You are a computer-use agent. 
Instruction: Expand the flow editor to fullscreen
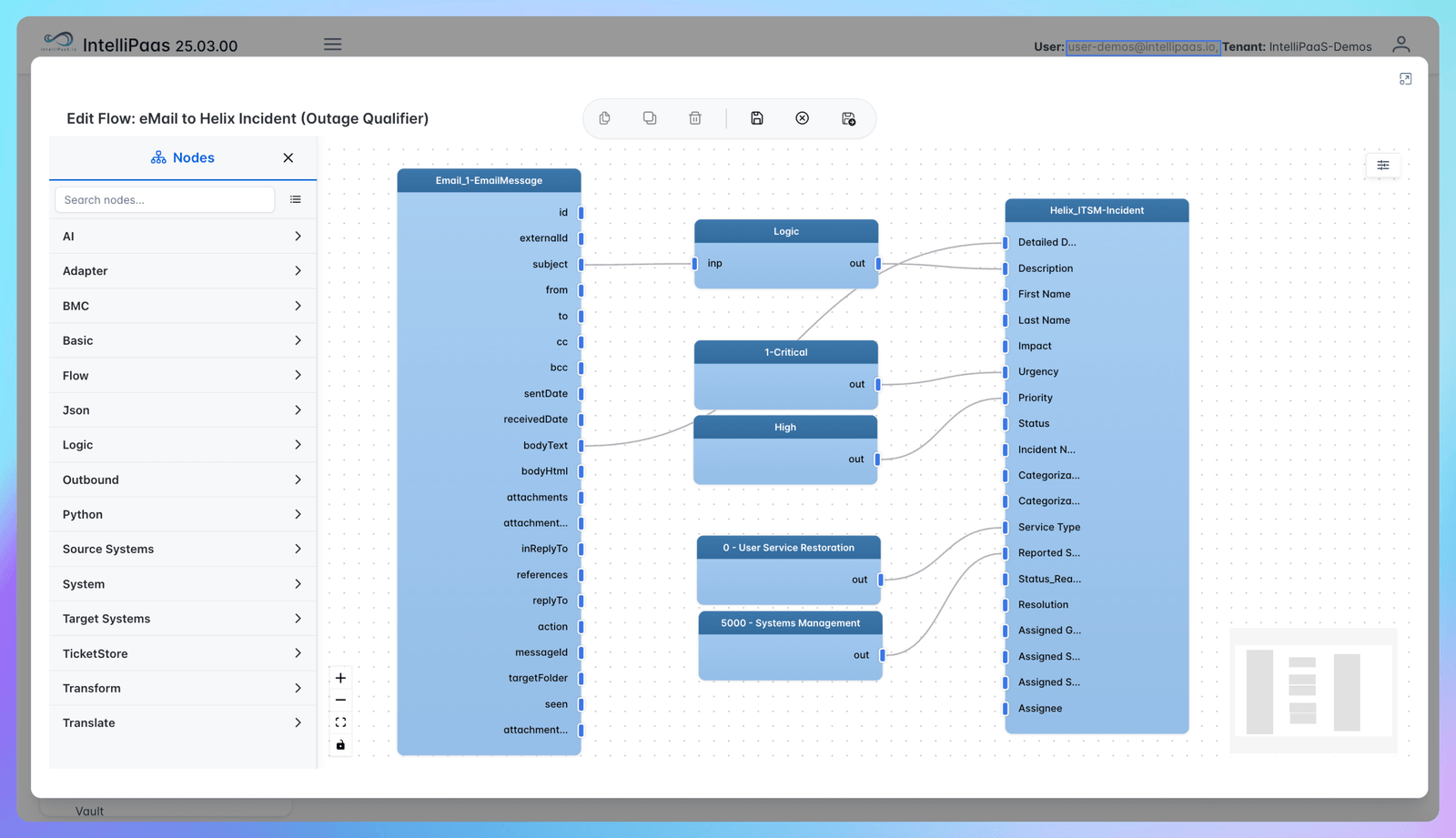point(1405,78)
